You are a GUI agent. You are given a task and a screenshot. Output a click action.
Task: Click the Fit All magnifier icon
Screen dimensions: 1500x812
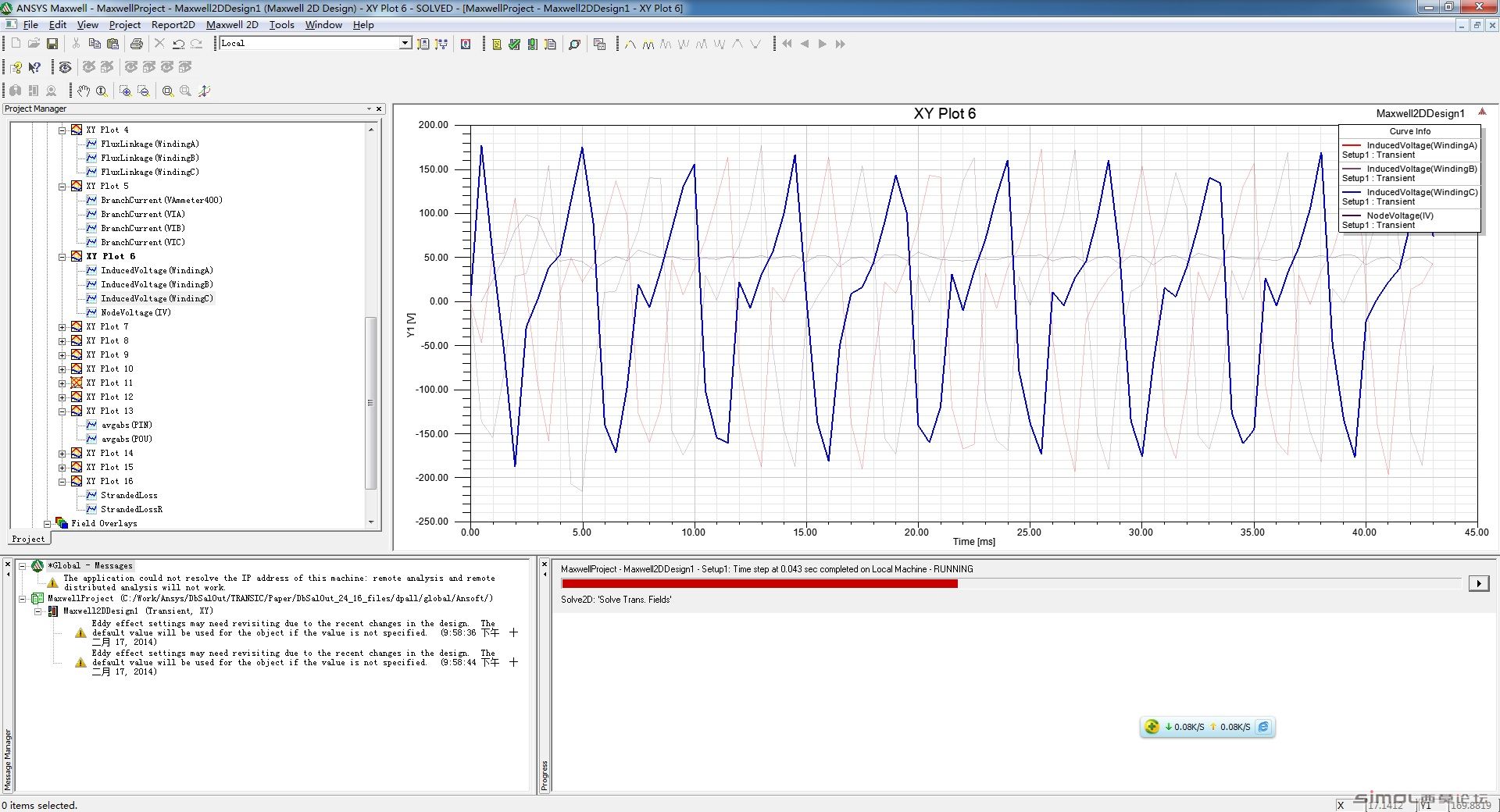(x=167, y=91)
